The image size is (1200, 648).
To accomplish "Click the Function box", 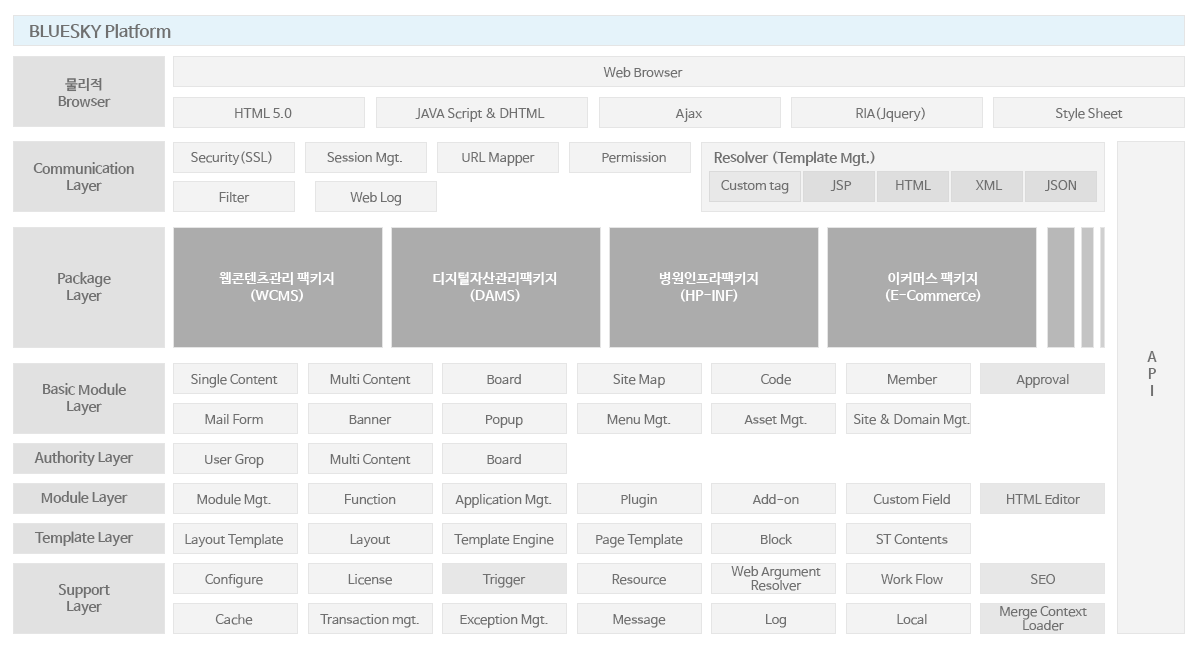I will coord(370,499).
